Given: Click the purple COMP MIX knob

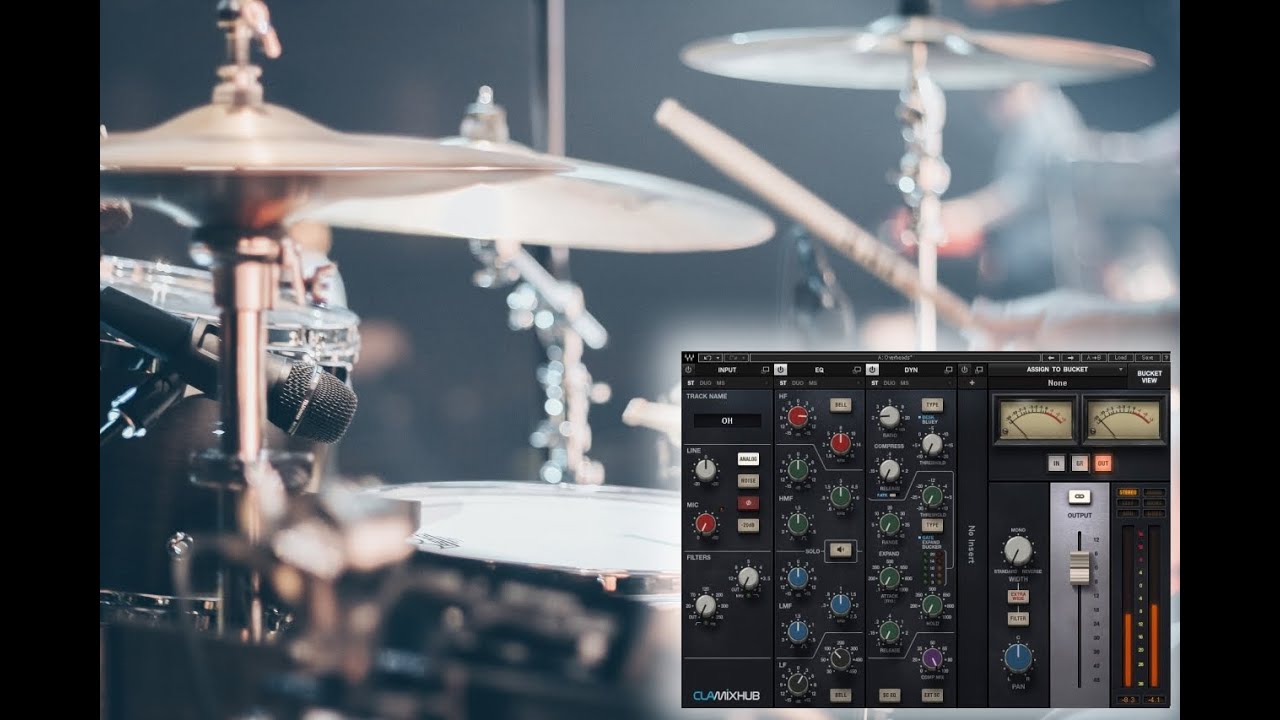Looking at the screenshot, I should pos(932,658).
